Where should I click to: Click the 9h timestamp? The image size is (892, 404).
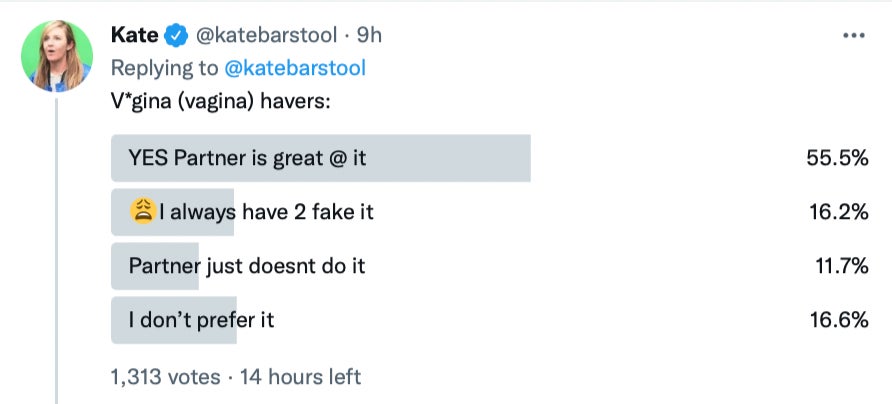(369, 35)
